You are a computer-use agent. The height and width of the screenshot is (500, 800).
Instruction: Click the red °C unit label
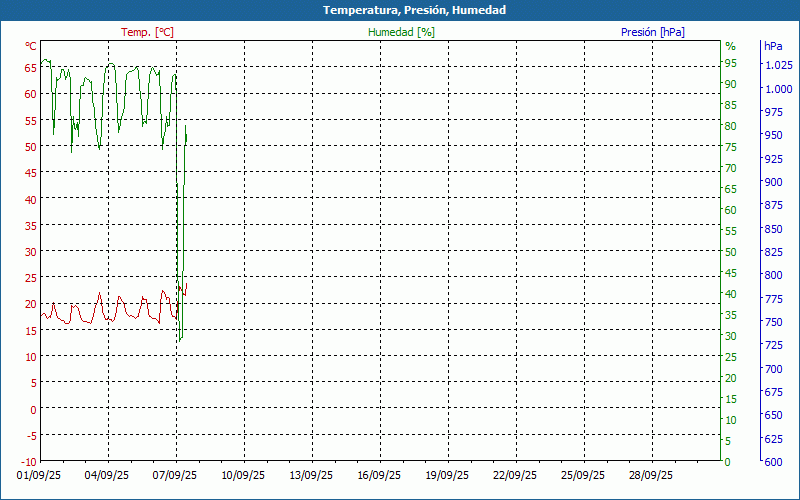[31, 46]
